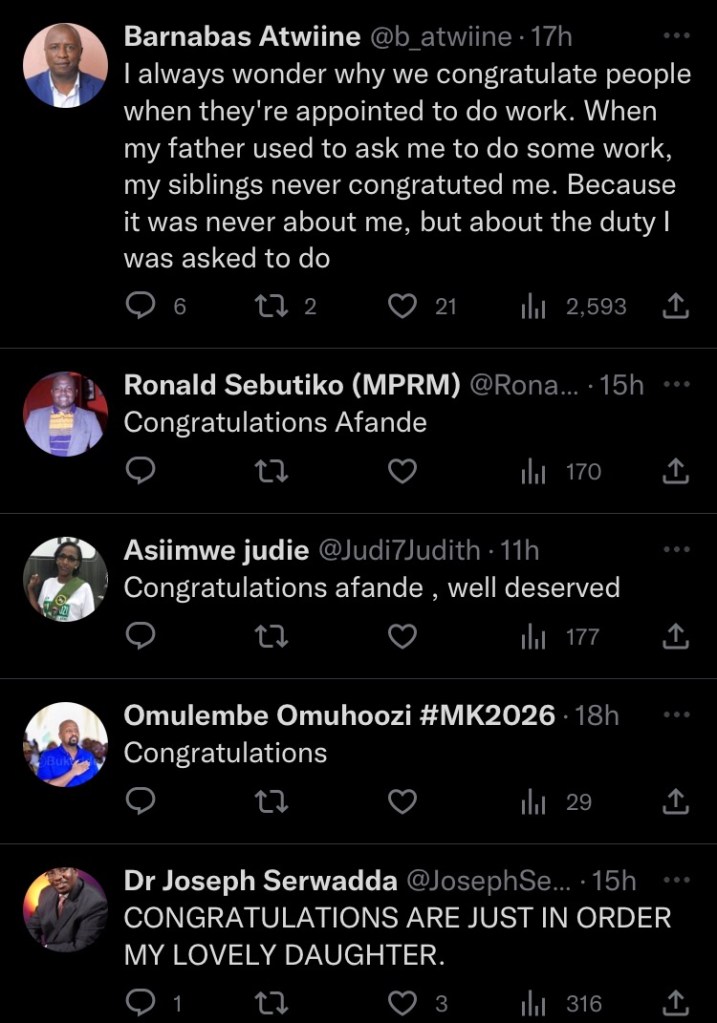
Task: Reply to Omulembe Omuhoozi's Congratulations tweet
Action: tap(142, 801)
